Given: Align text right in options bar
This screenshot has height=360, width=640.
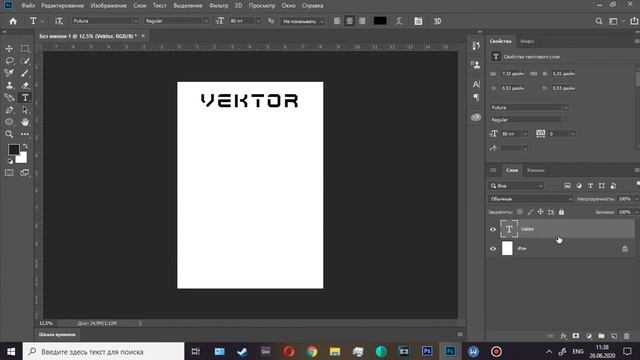Looking at the screenshot, I should 362,21.
